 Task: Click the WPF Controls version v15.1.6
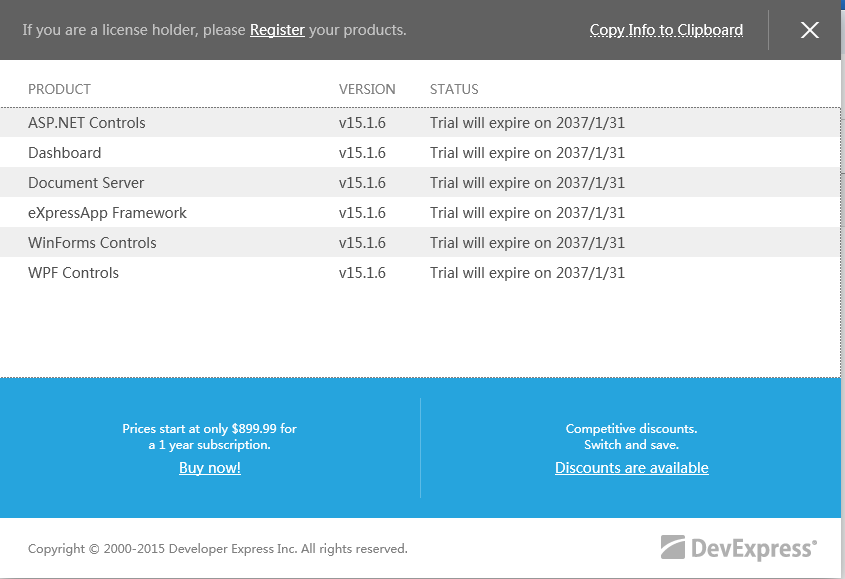pyautogui.click(x=362, y=273)
